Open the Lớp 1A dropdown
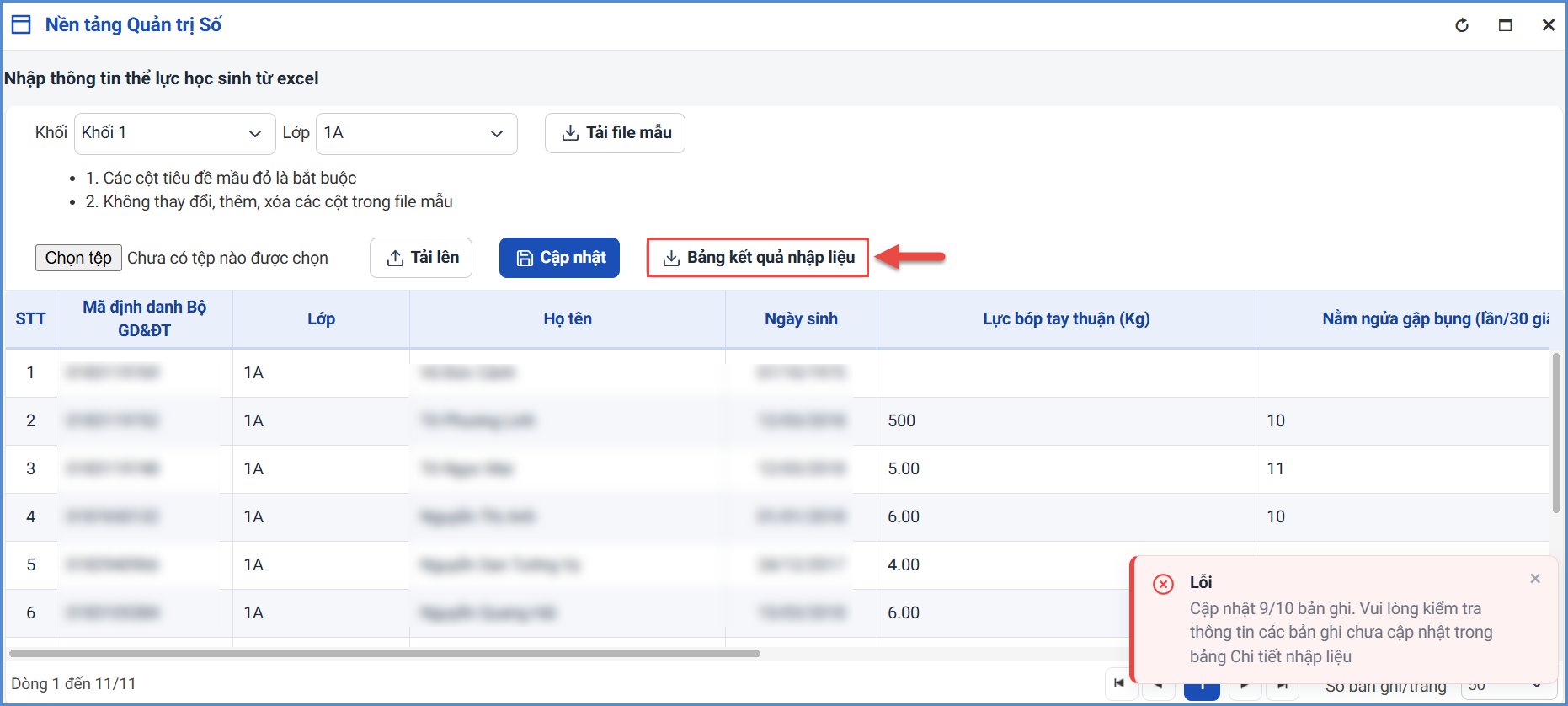 coord(416,133)
